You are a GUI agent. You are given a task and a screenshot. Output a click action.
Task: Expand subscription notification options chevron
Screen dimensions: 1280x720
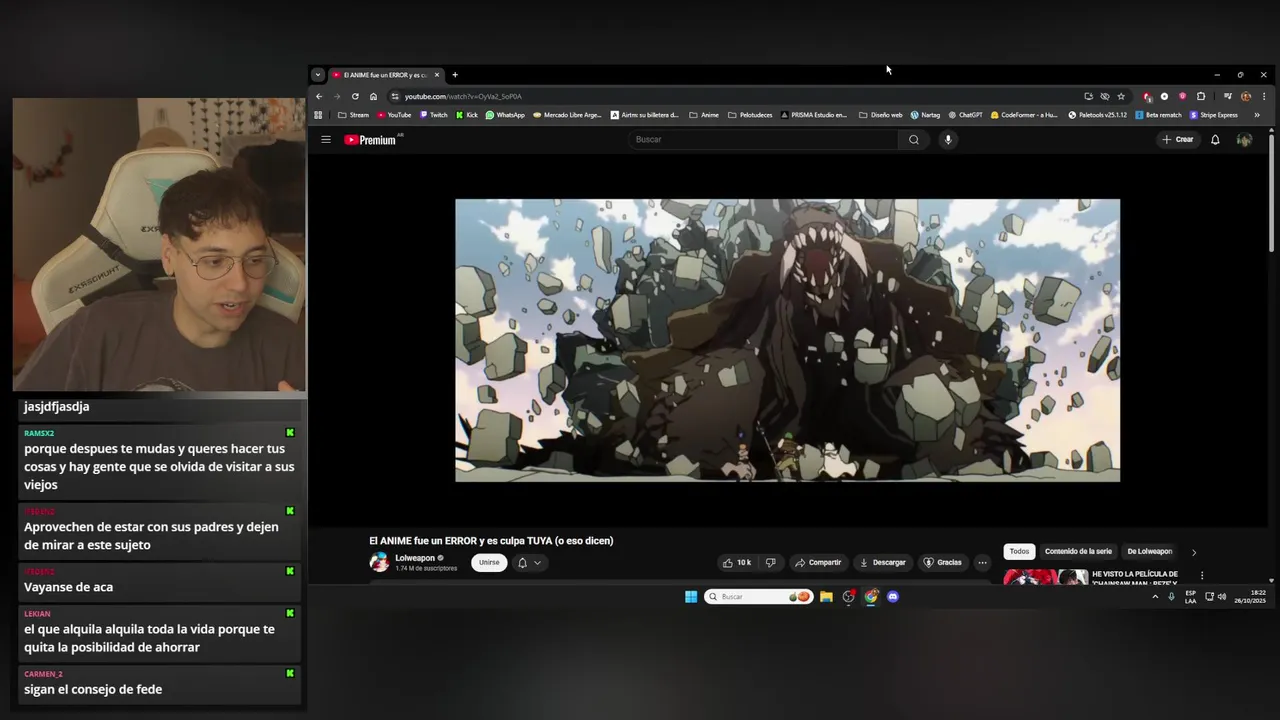click(537, 563)
